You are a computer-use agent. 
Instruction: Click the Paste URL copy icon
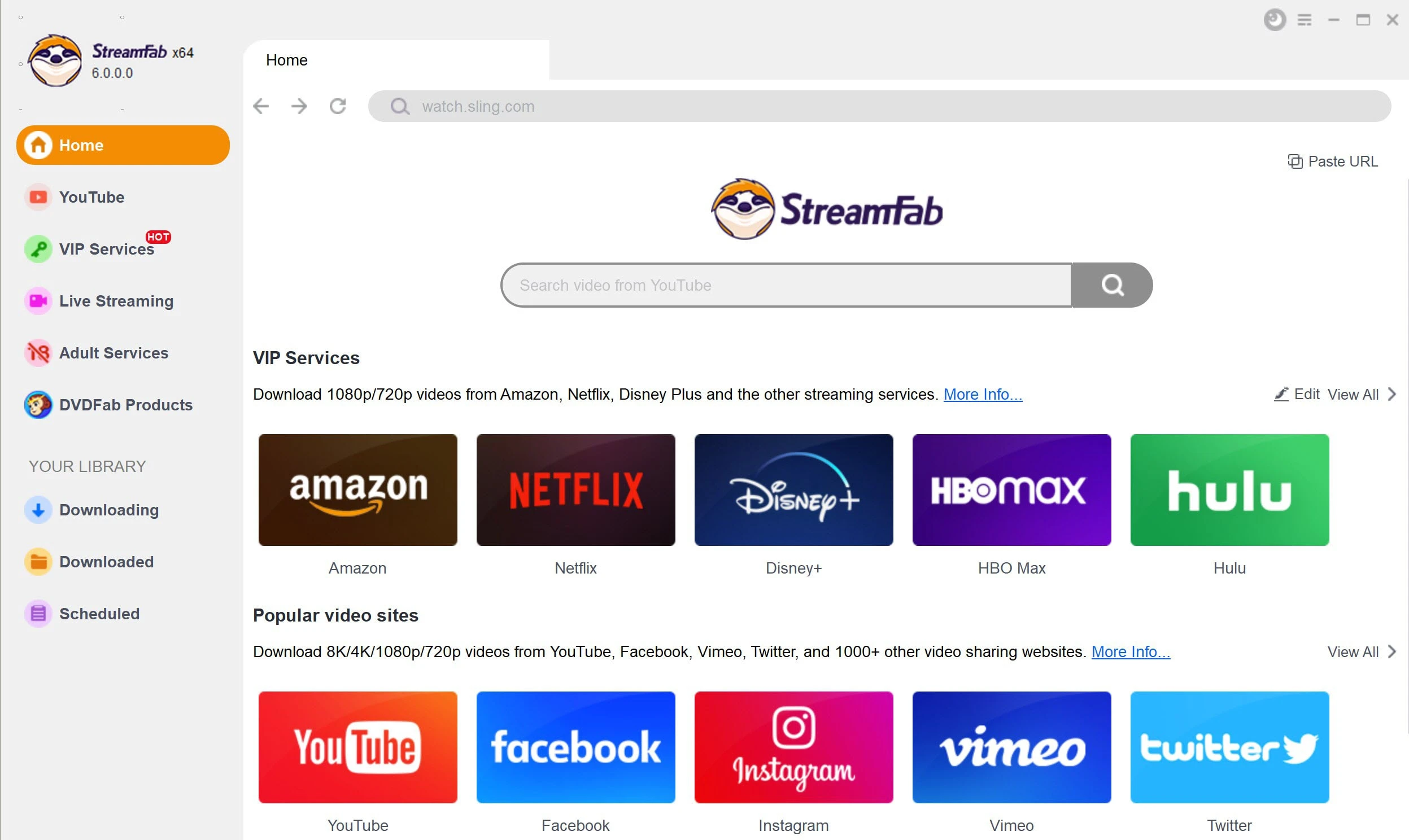[1295, 161]
